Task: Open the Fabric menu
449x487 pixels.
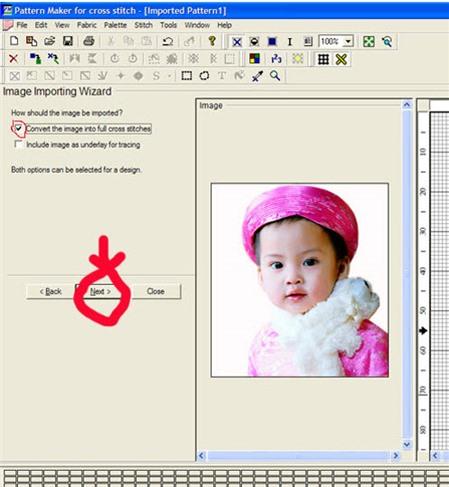Action: coord(87,25)
